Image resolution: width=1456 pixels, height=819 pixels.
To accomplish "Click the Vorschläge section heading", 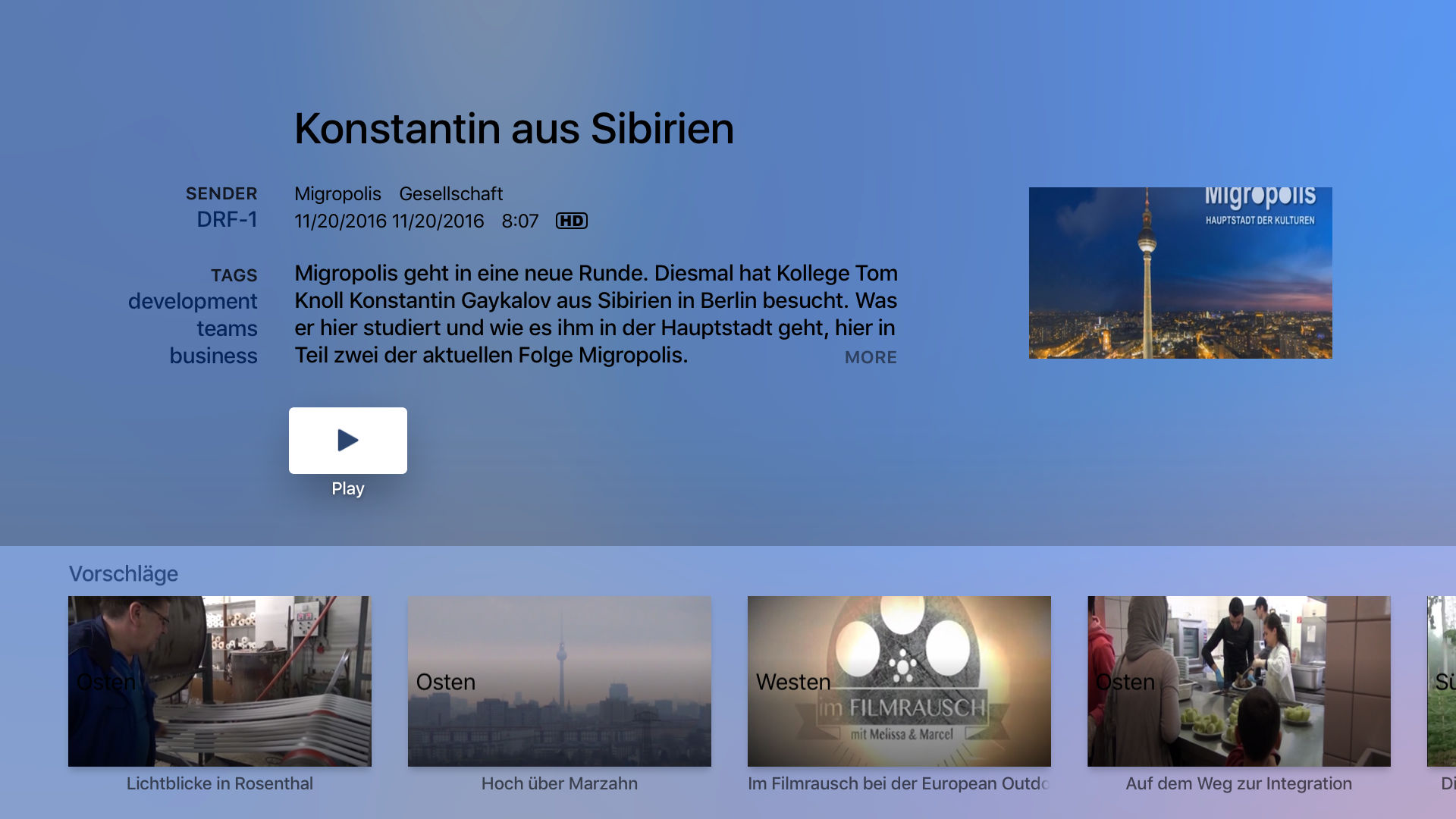I will [124, 574].
